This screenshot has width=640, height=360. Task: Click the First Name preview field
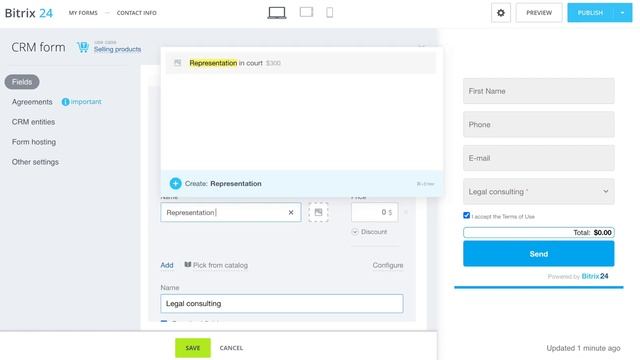538,91
